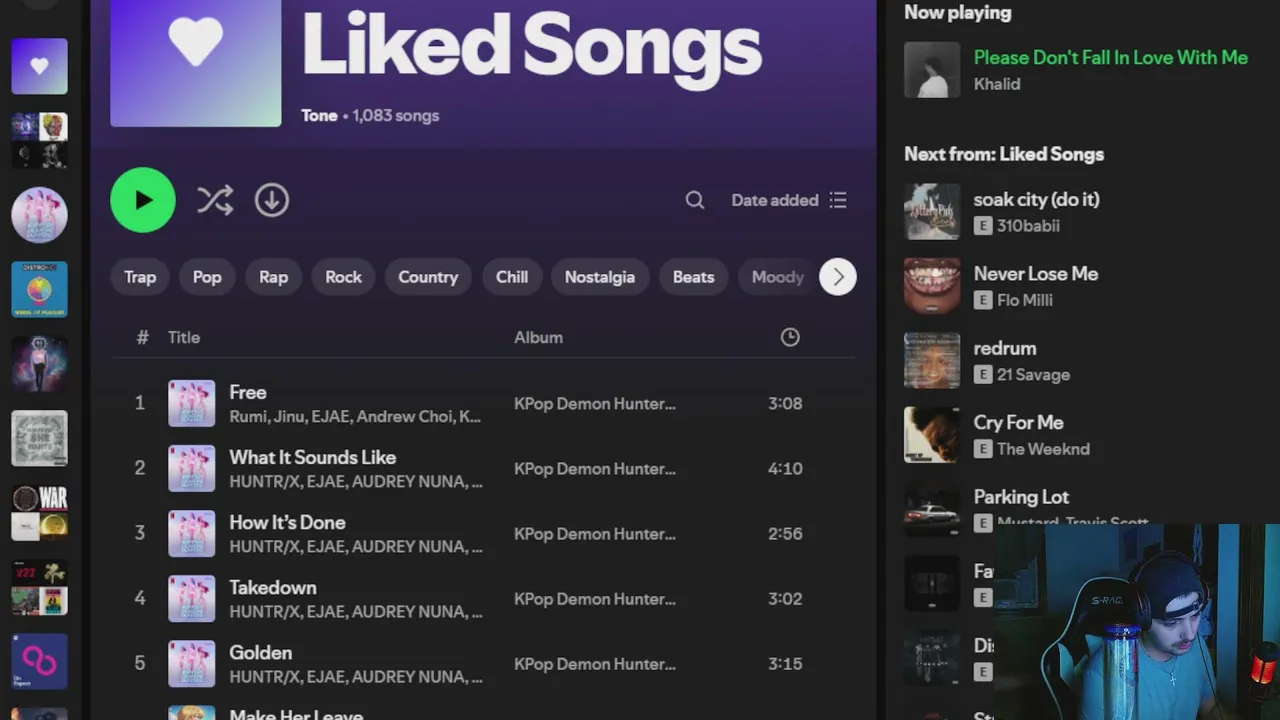Open purple infinity logo playlist in sidebar
1280x720 pixels.
click(39, 662)
